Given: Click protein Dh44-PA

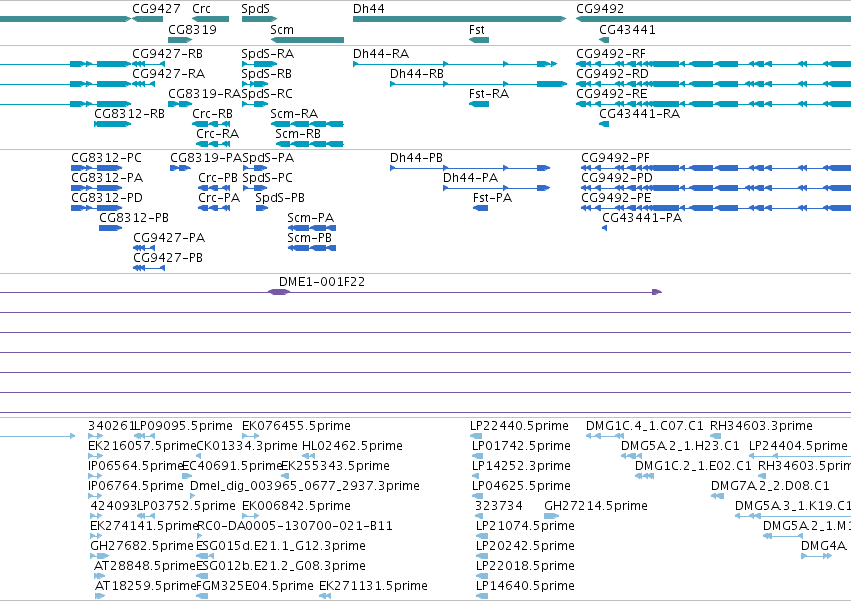Looking at the screenshot, I should [497, 188].
